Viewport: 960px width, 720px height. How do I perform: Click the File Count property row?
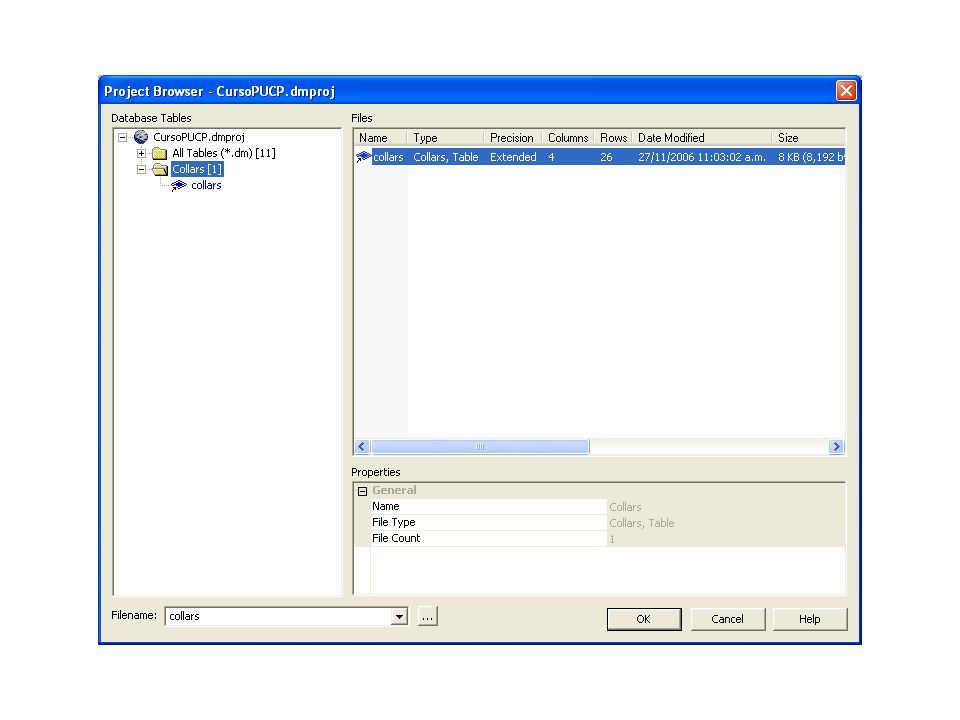click(607, 538)
